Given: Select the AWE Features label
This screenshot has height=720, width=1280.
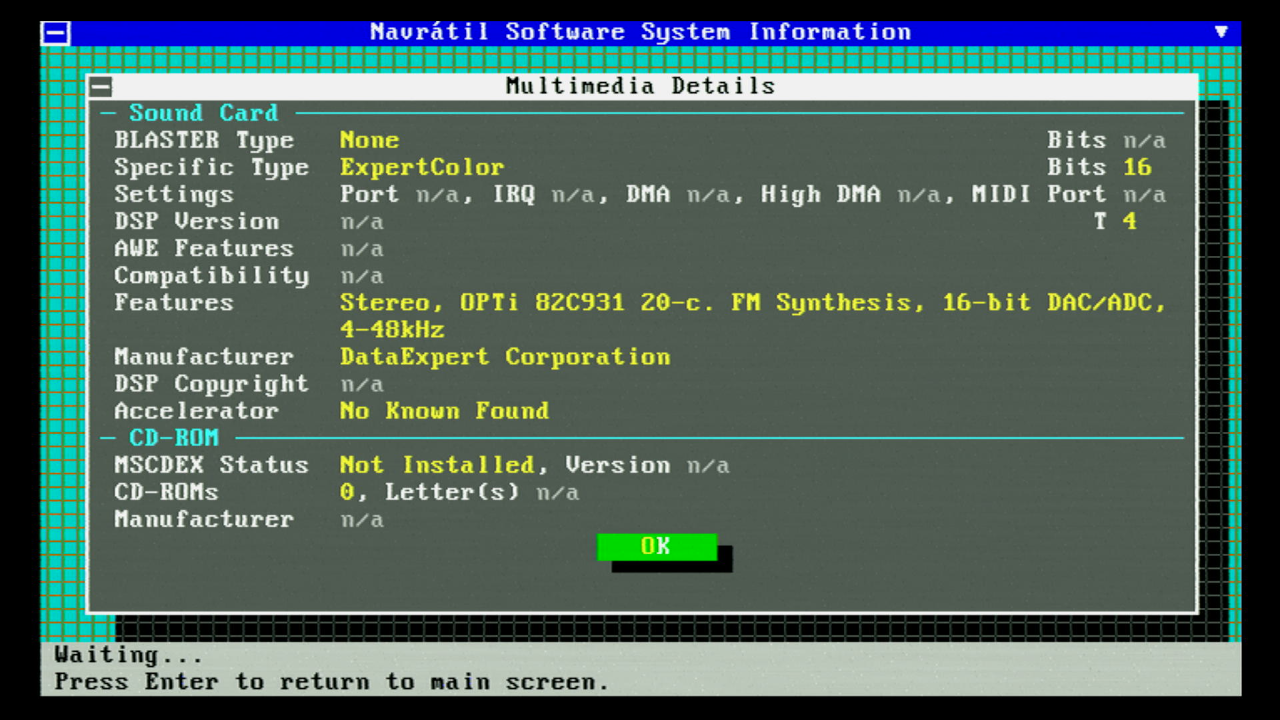Looking at the screenshot, I should pyautogui.click(x=203, y=248).
